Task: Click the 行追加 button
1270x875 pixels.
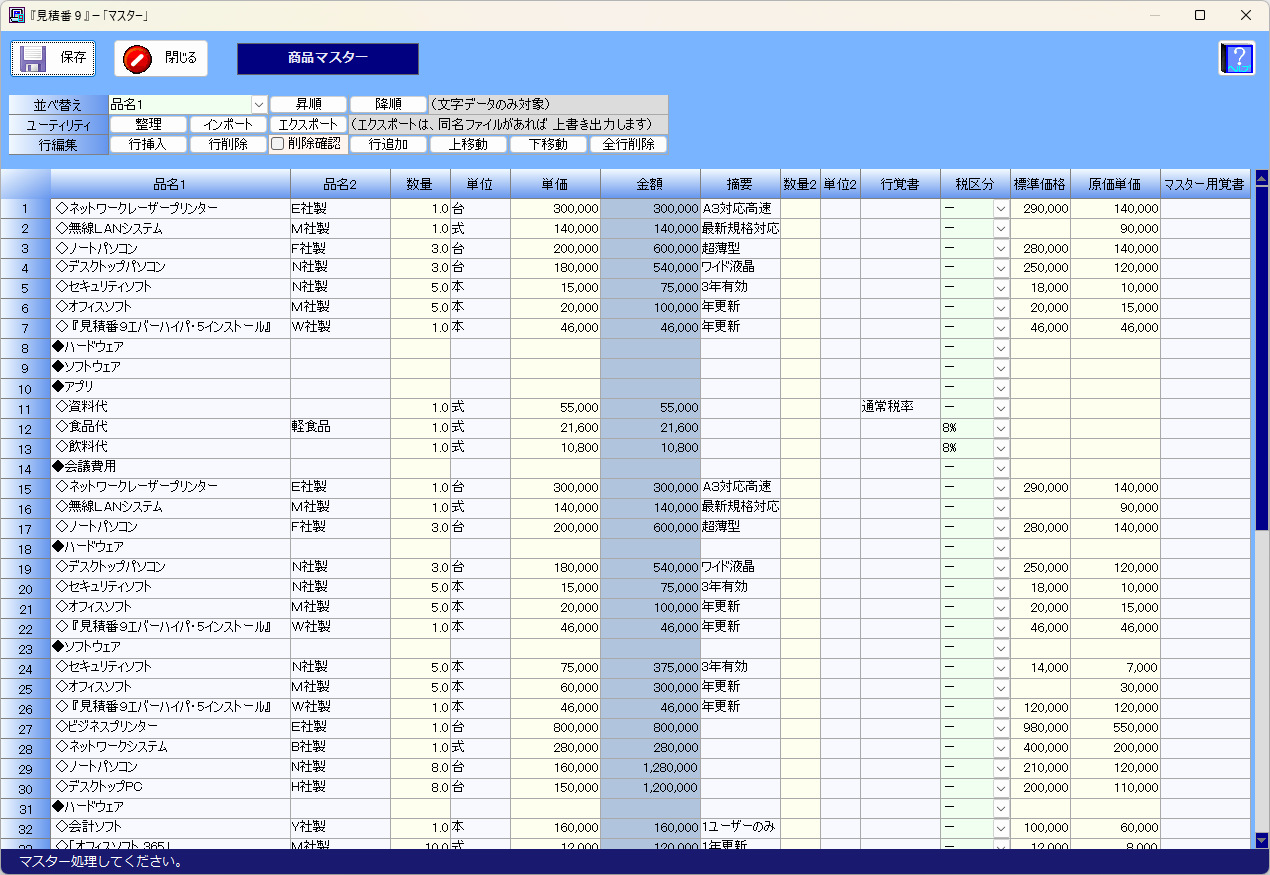Action: pyautogui.click(x=388, y=144)
